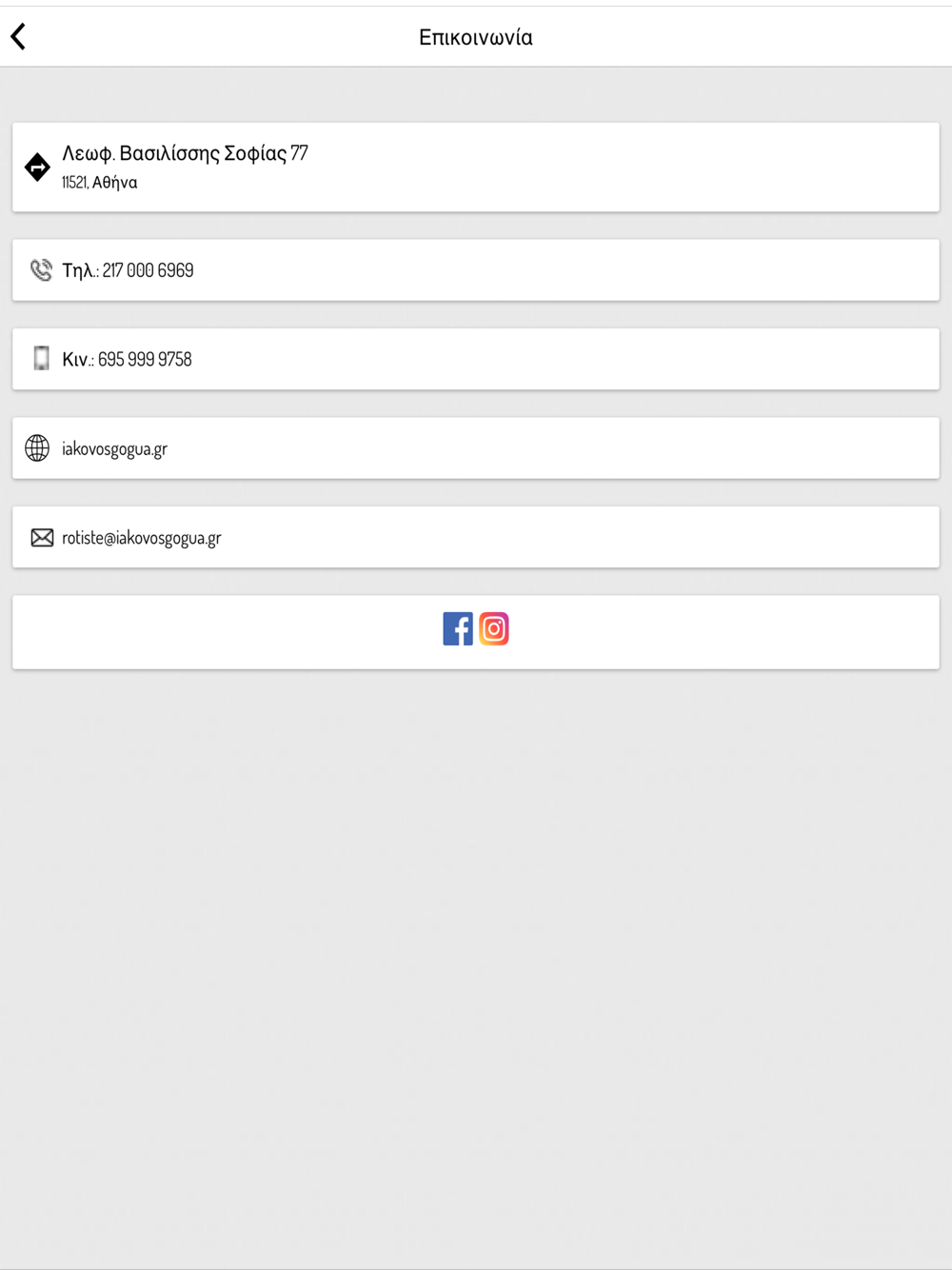Click the empty gray background below cards
952x1270 pixels.
point(476,952)
